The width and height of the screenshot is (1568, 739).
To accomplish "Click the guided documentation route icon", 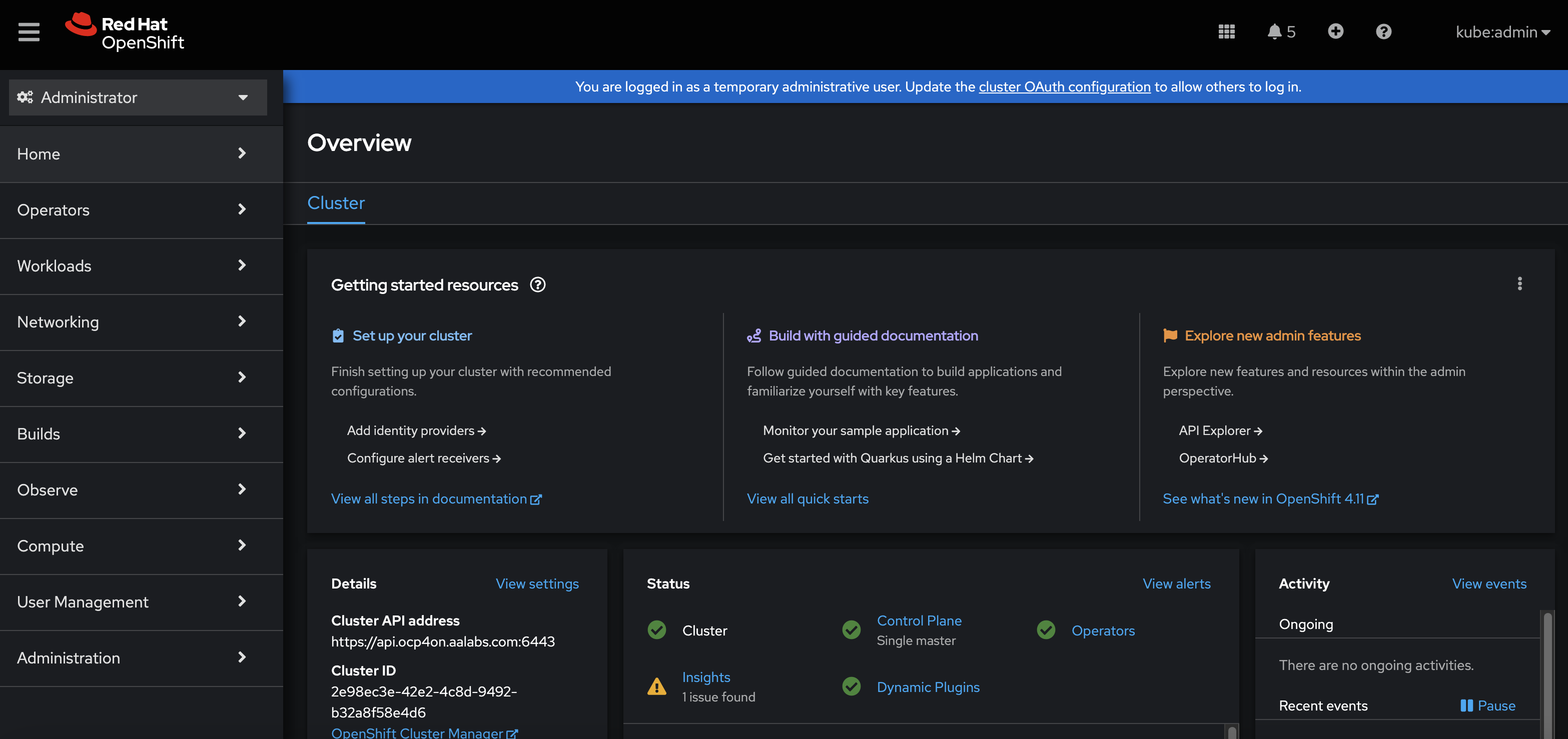I will (754, 335).
